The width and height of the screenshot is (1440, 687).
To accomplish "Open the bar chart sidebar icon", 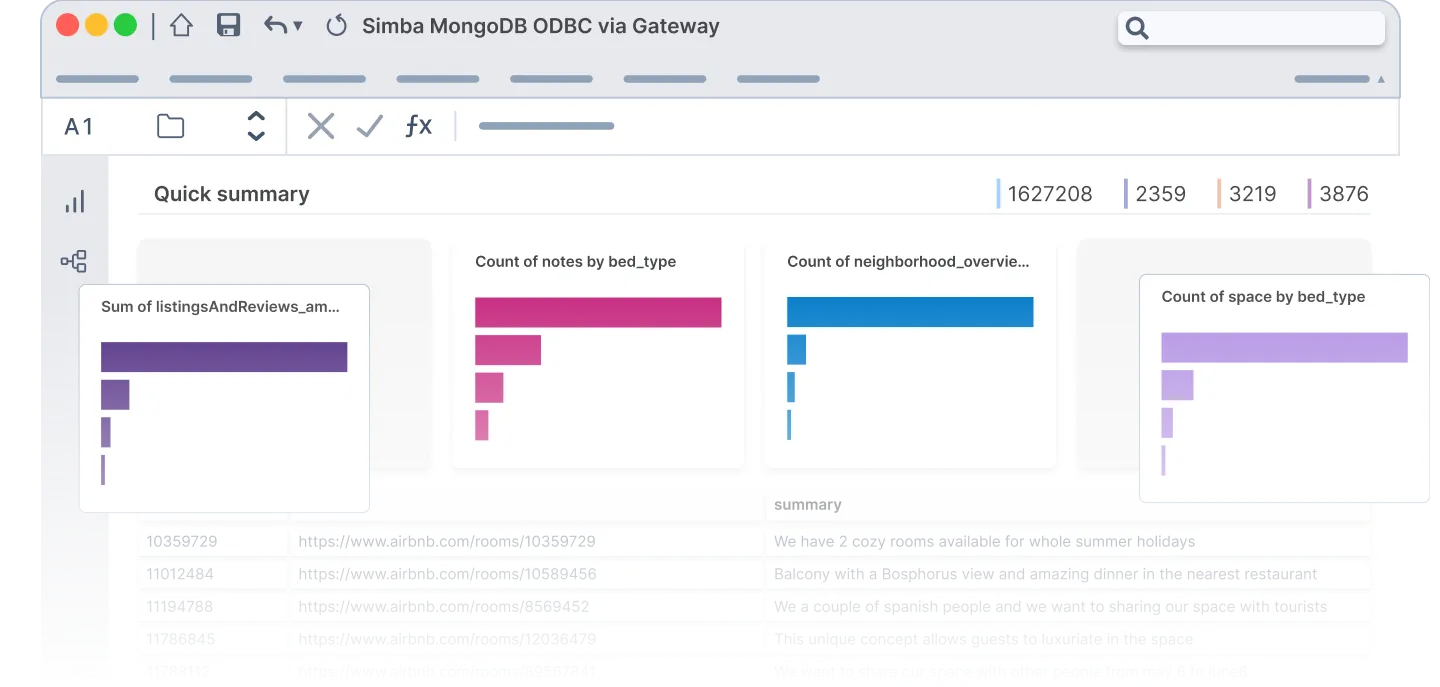I will tap(75, 202).
